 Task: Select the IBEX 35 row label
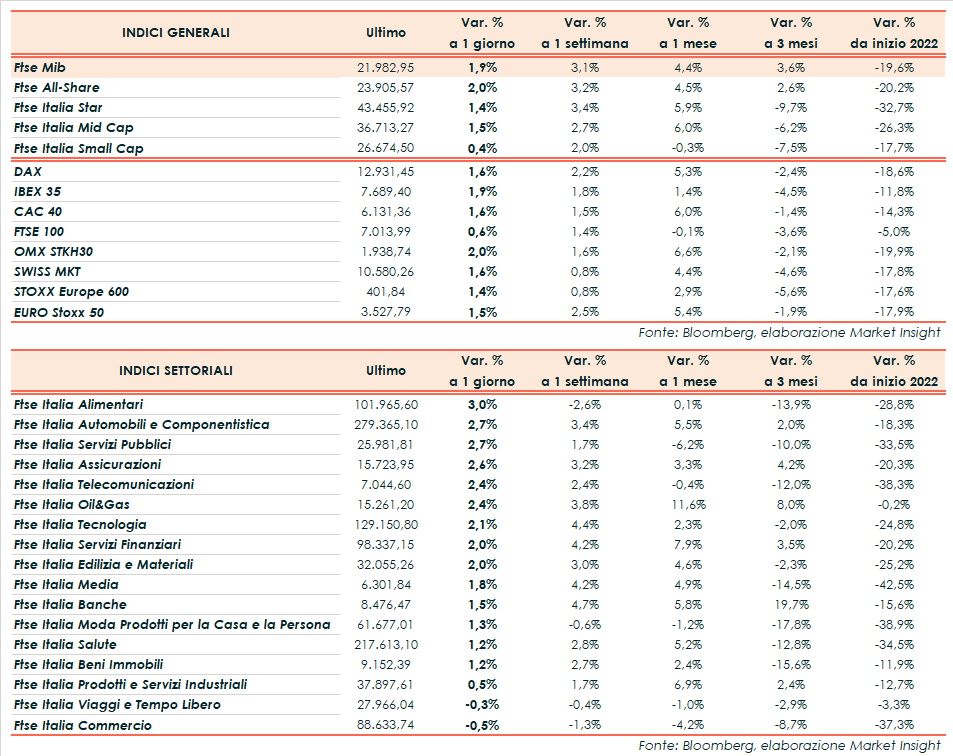click(x=38, y=191)
